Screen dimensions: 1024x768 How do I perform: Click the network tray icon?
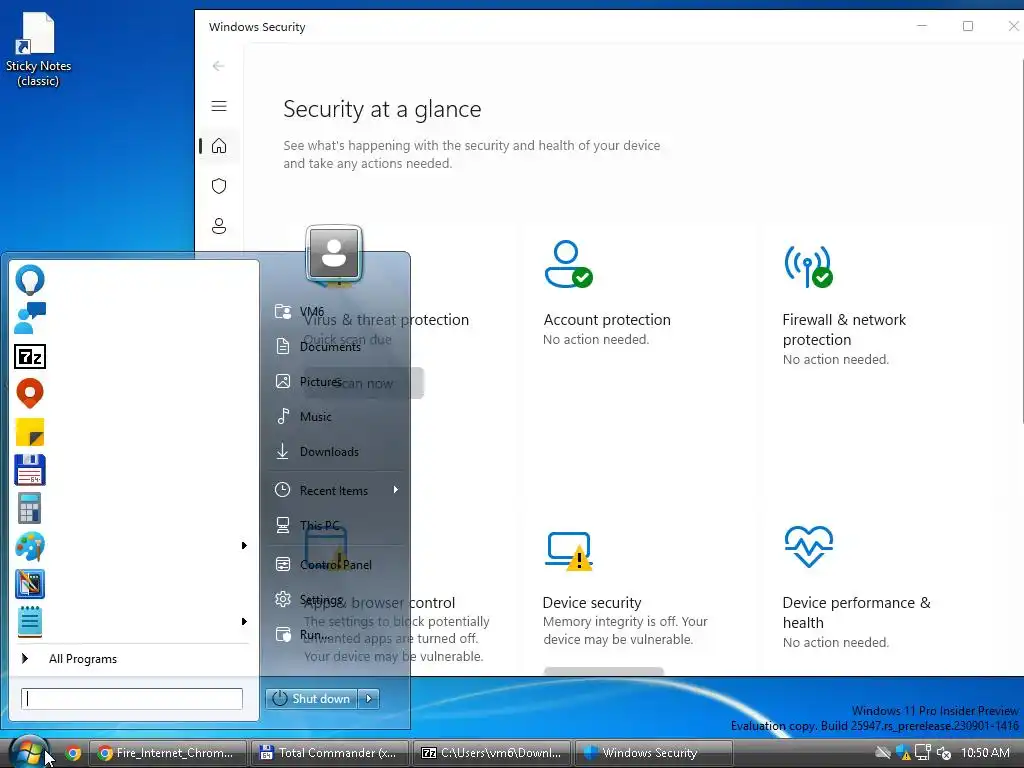coord(923,753)
